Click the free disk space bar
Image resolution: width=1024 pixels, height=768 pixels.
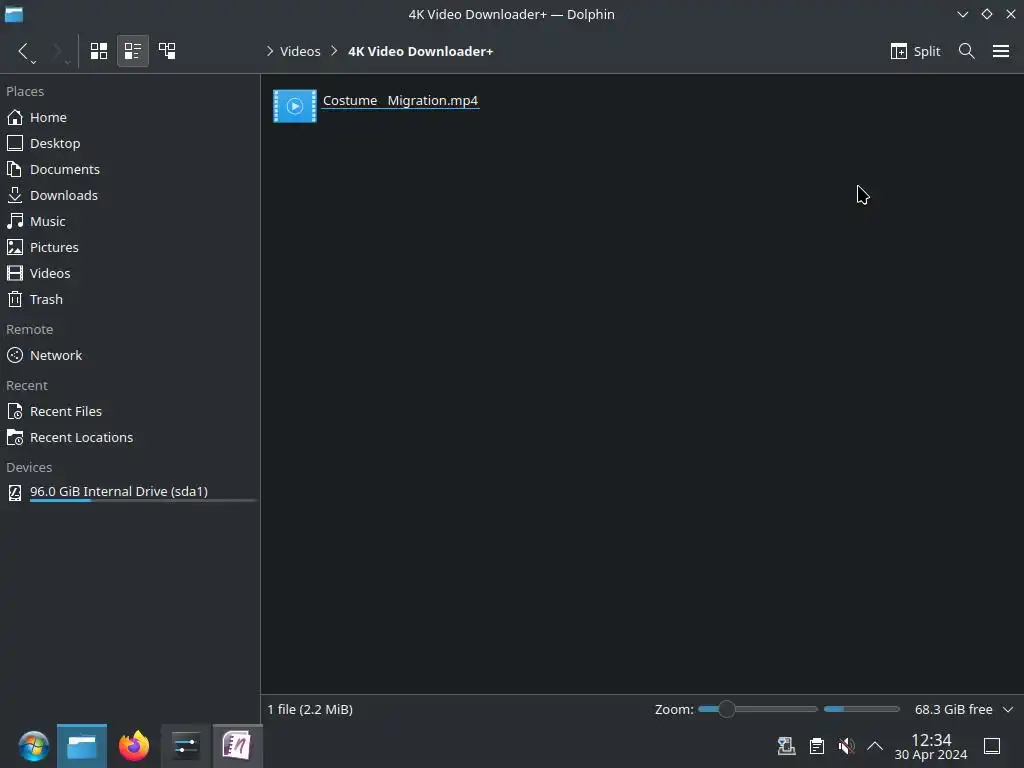tap(861, 709)
